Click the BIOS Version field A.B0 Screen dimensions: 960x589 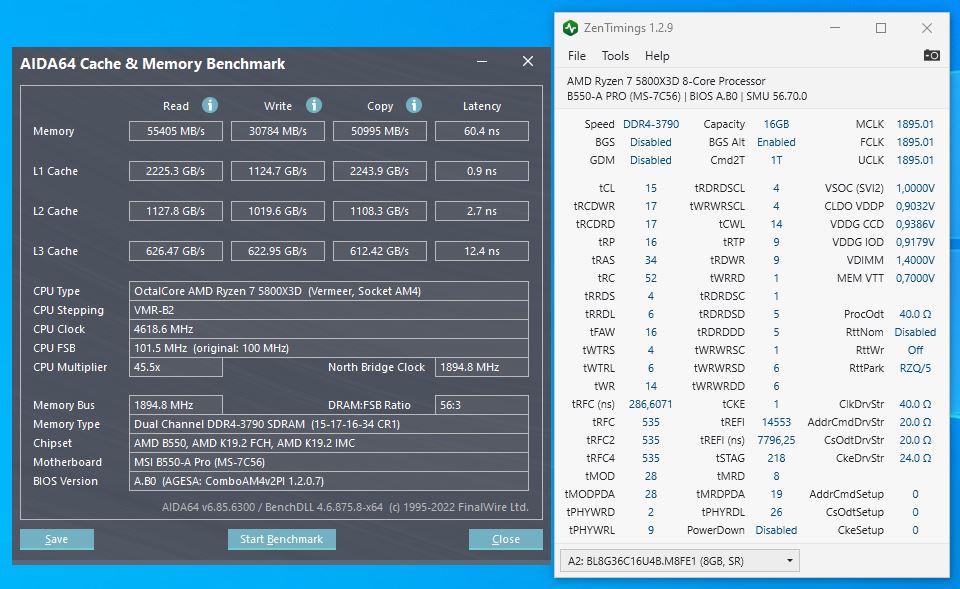point(329,481)
